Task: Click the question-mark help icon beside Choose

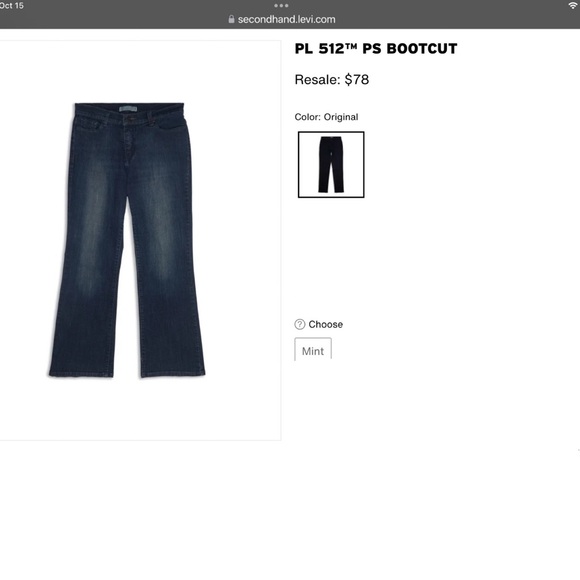Action: pos(300,324)
